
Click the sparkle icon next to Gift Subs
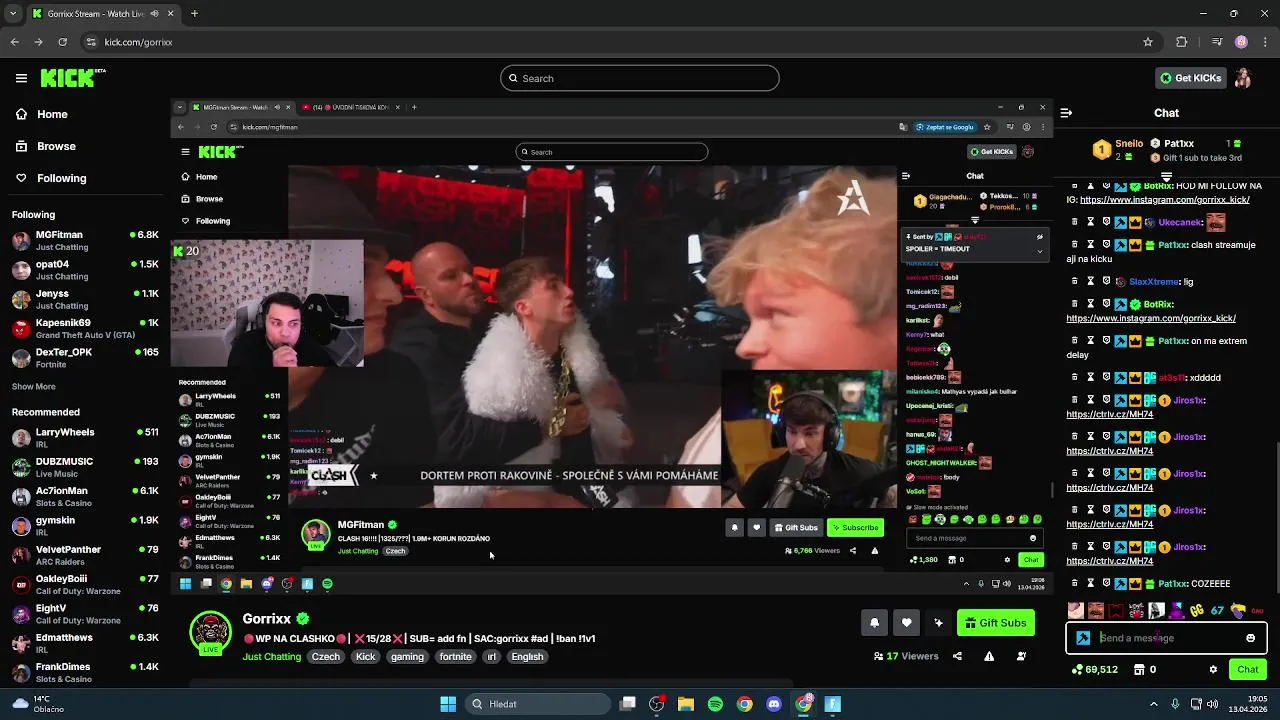[938, 623]
